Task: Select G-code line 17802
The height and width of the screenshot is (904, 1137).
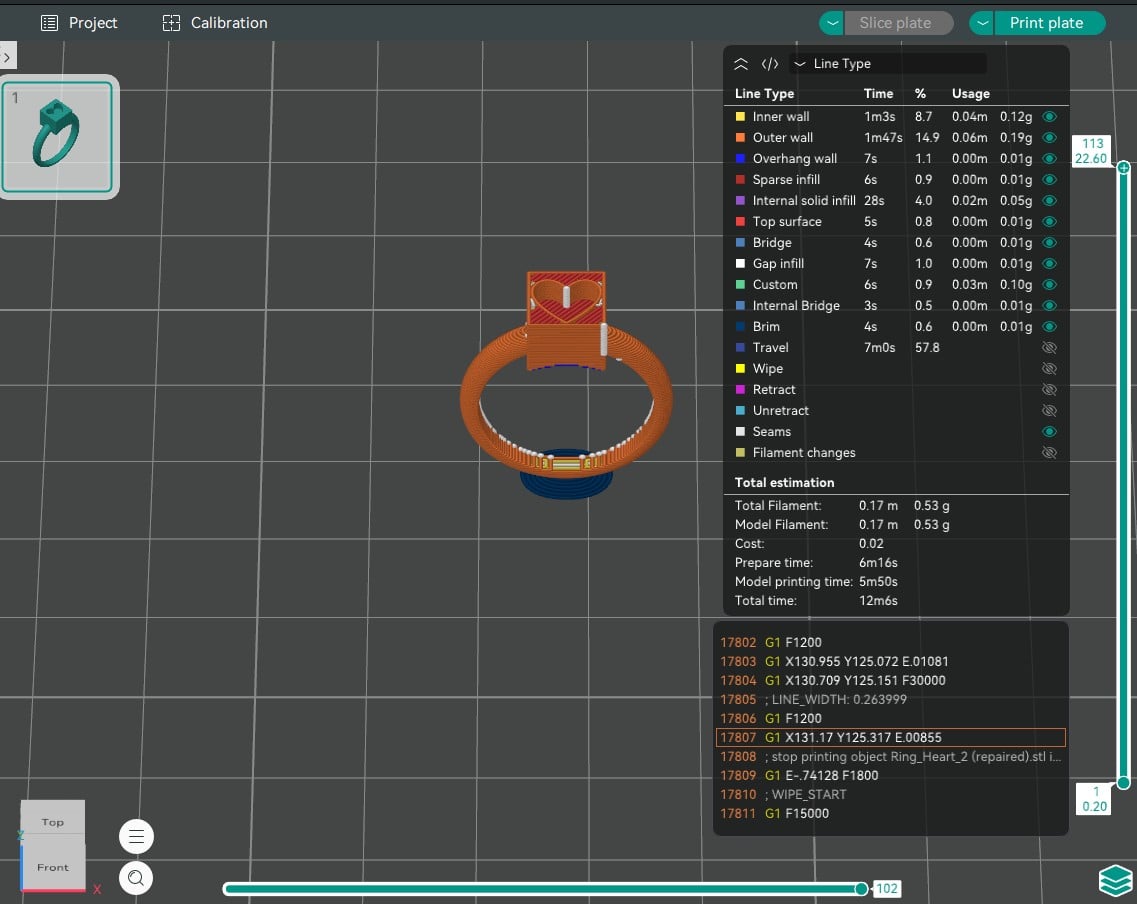Action: (890, 642)
